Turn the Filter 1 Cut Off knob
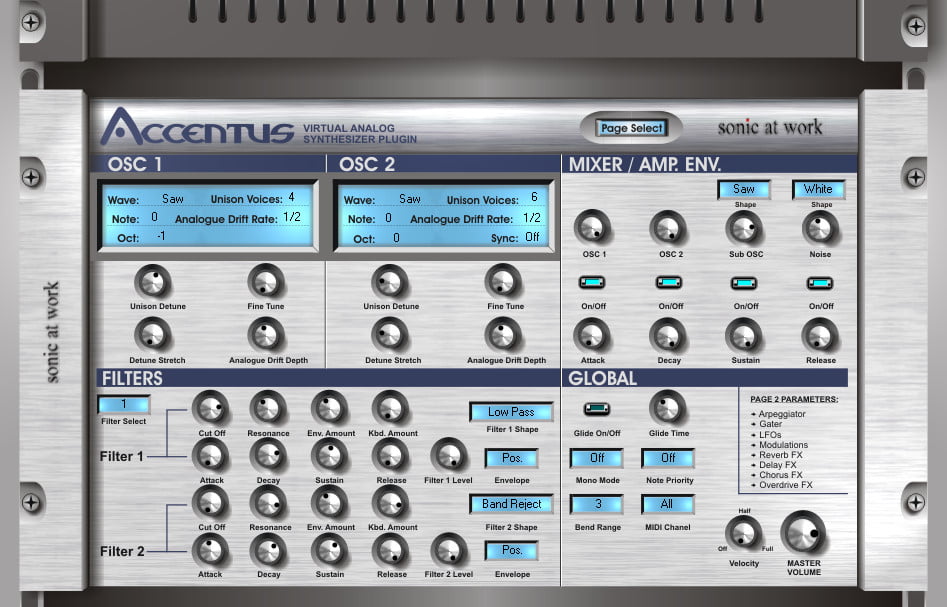The height and width of the screenshot is (607, 947). [211, 406]
